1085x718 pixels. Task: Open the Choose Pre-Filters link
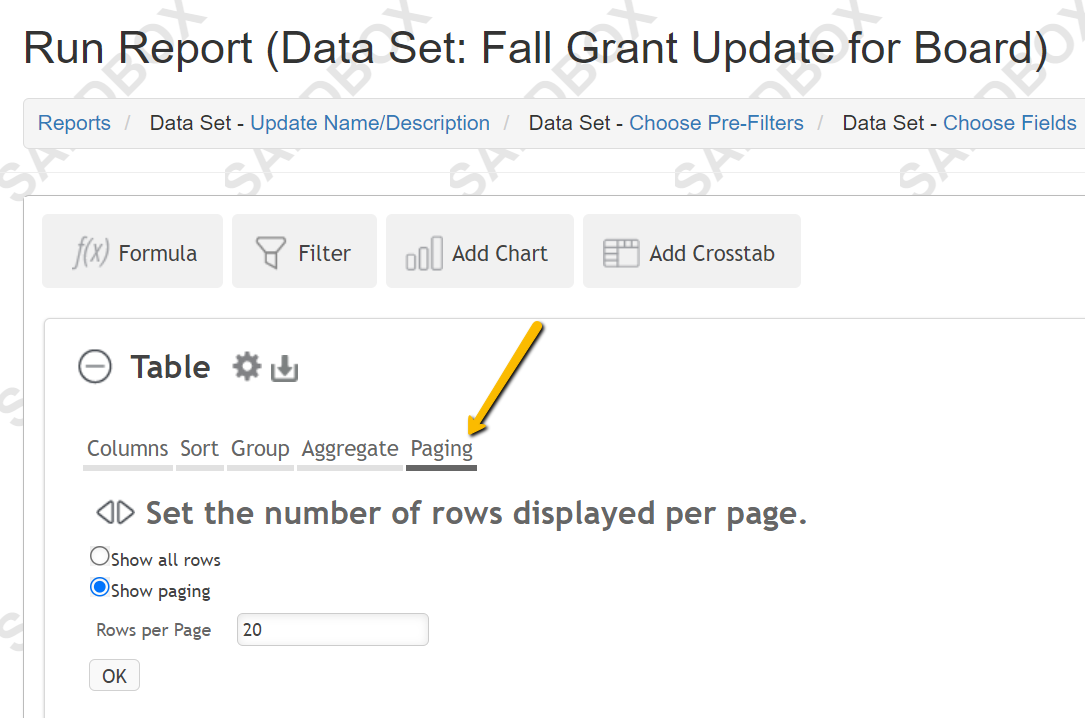[716, 123]
